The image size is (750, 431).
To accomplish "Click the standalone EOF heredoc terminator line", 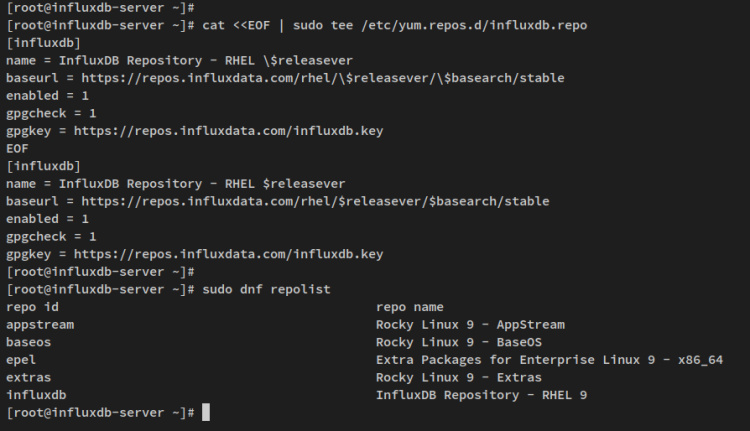I will pyautogui.click(x=17, y=148).
